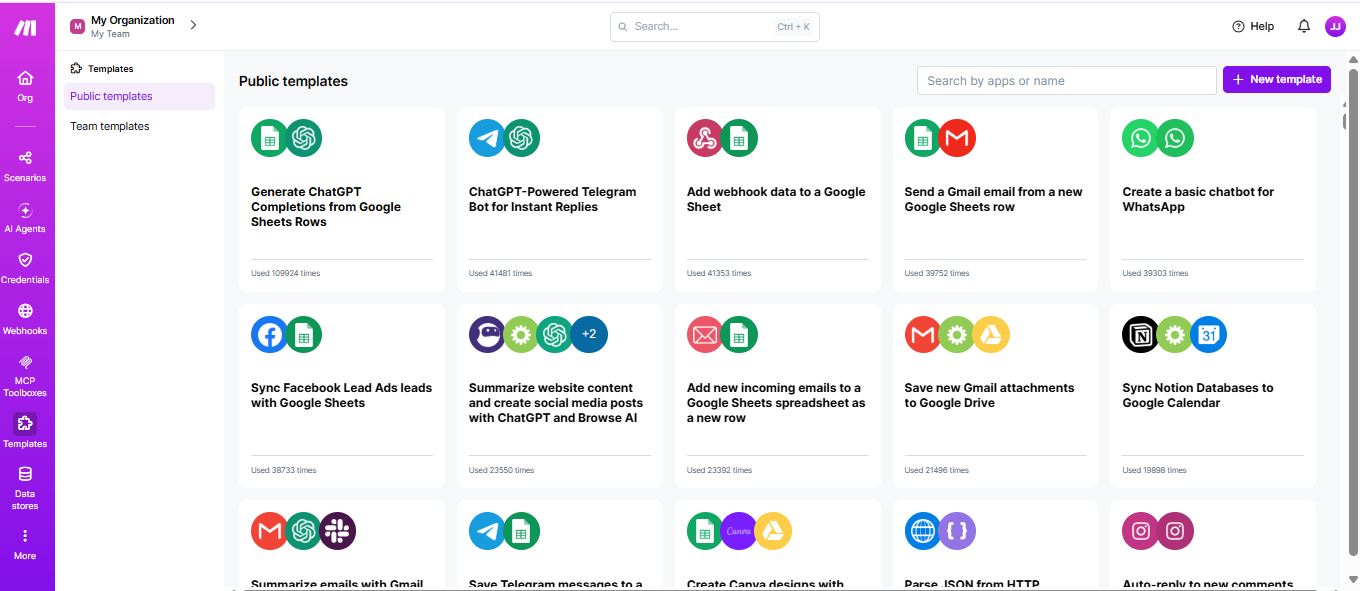Click the Instagram icons on Auto-reply card
Image resolution: width=1360 pixels, height=591 pixels.
1158,531
